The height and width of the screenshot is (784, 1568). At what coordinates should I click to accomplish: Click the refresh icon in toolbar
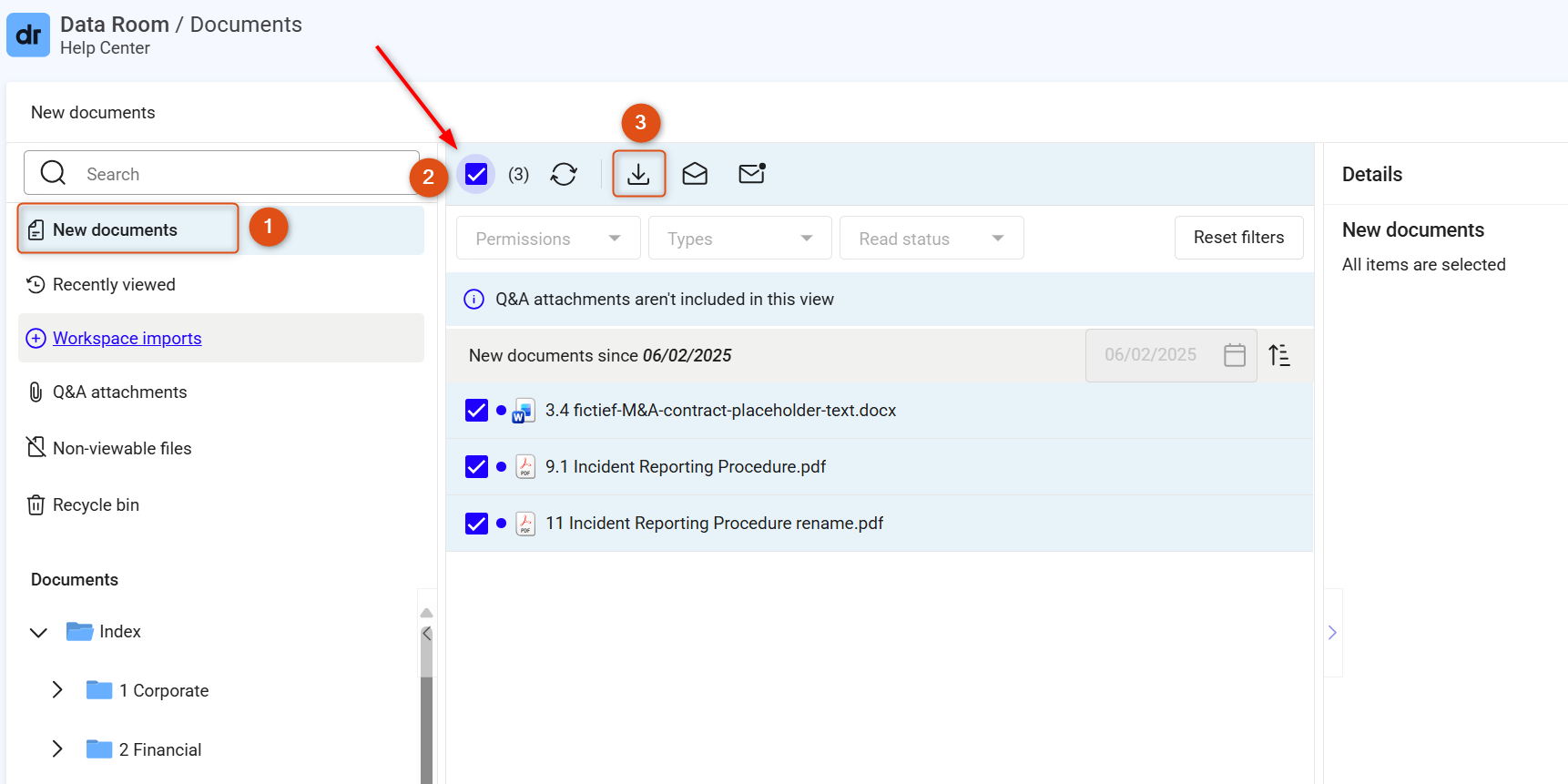pos(564,174)
